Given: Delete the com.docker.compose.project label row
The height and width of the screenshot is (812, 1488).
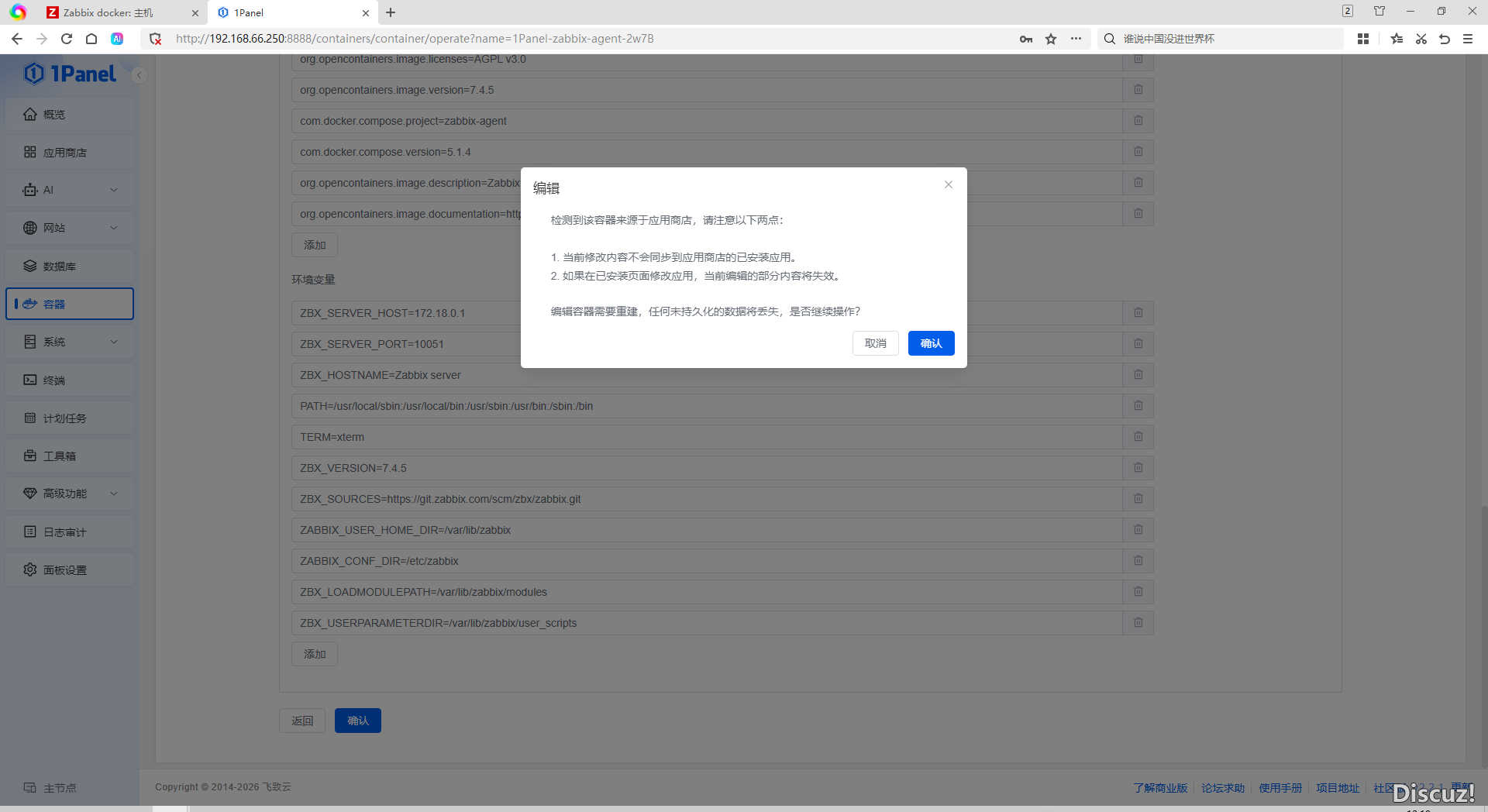Looking at the screenshot, I should pos(1138,121).
